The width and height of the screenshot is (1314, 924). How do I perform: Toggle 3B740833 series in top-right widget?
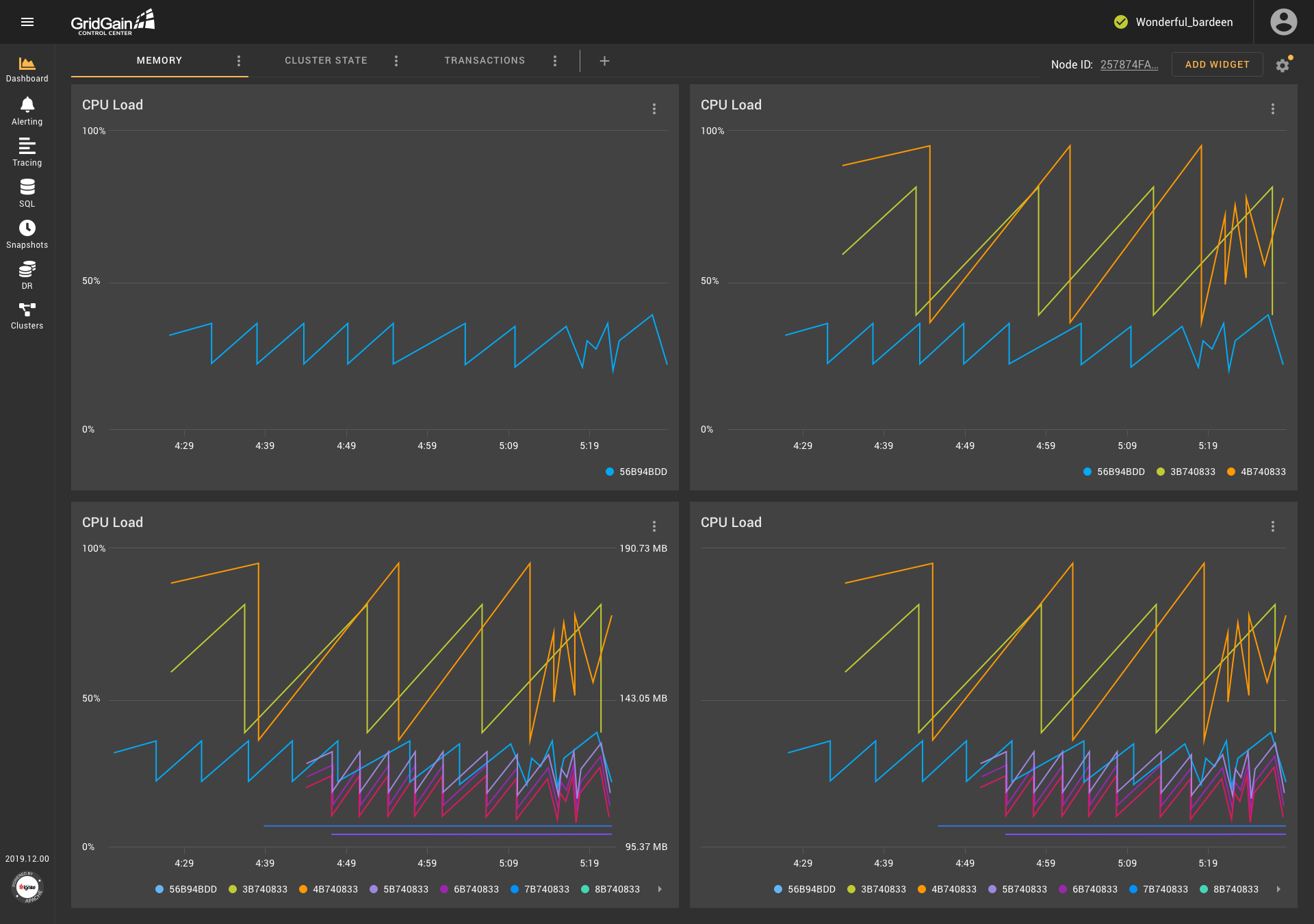[1186, 472]
